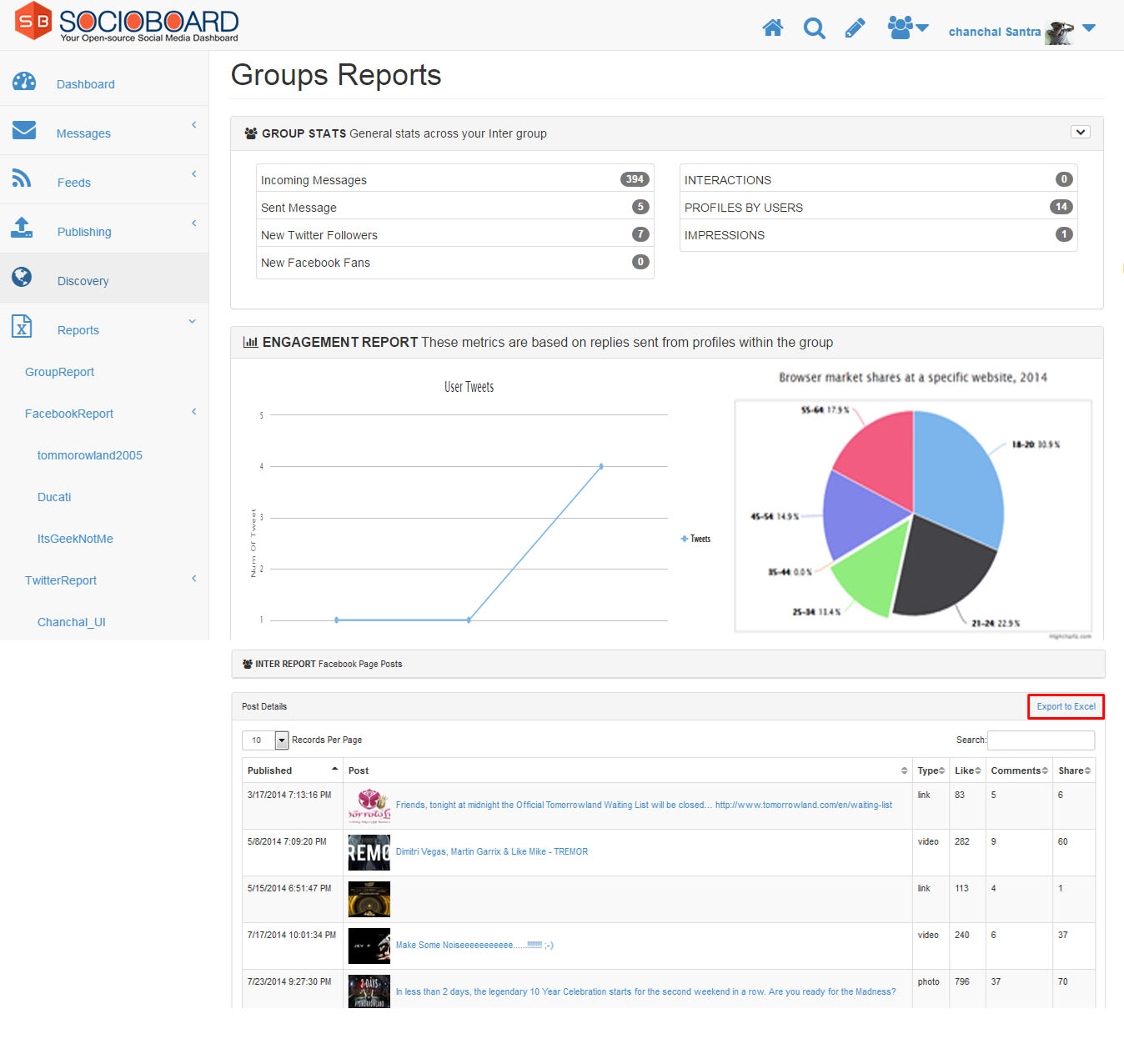Open Feeds menu item
Screen dimensions: 1124x1064
tap(74, 183)
